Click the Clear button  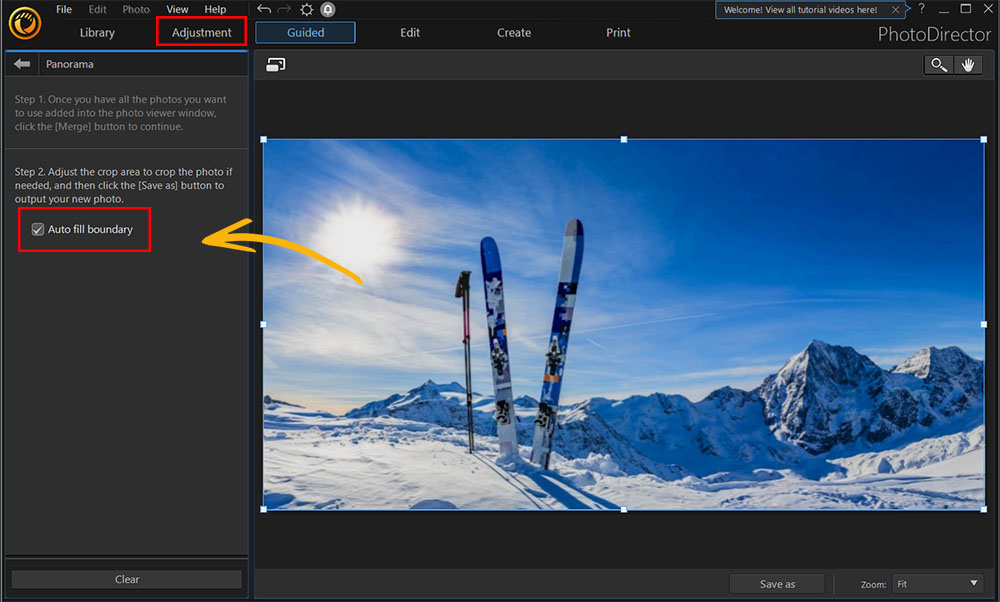click(126, 578)
